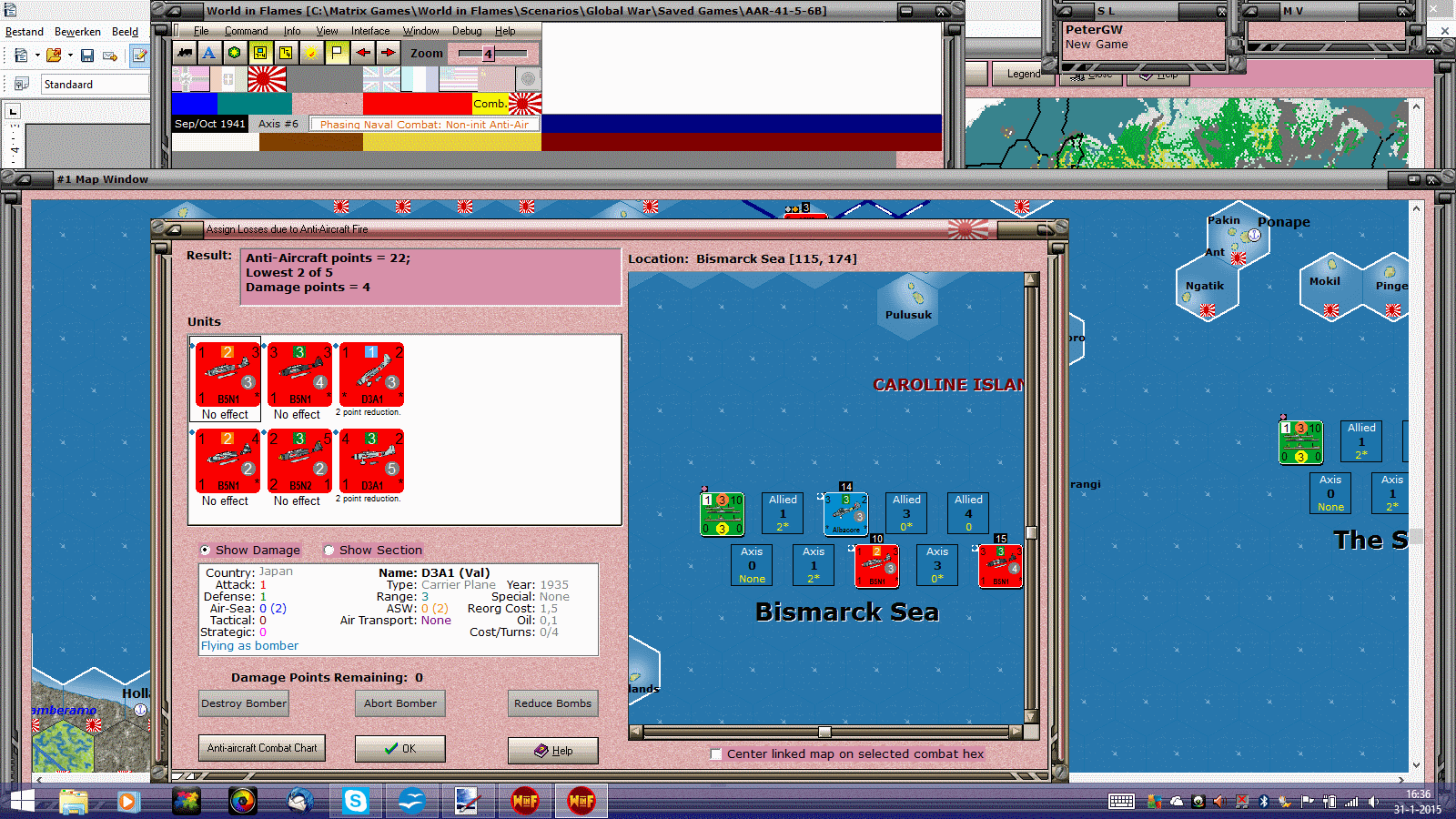
Task: Open the game's Window menu
Action: (420, 31)
